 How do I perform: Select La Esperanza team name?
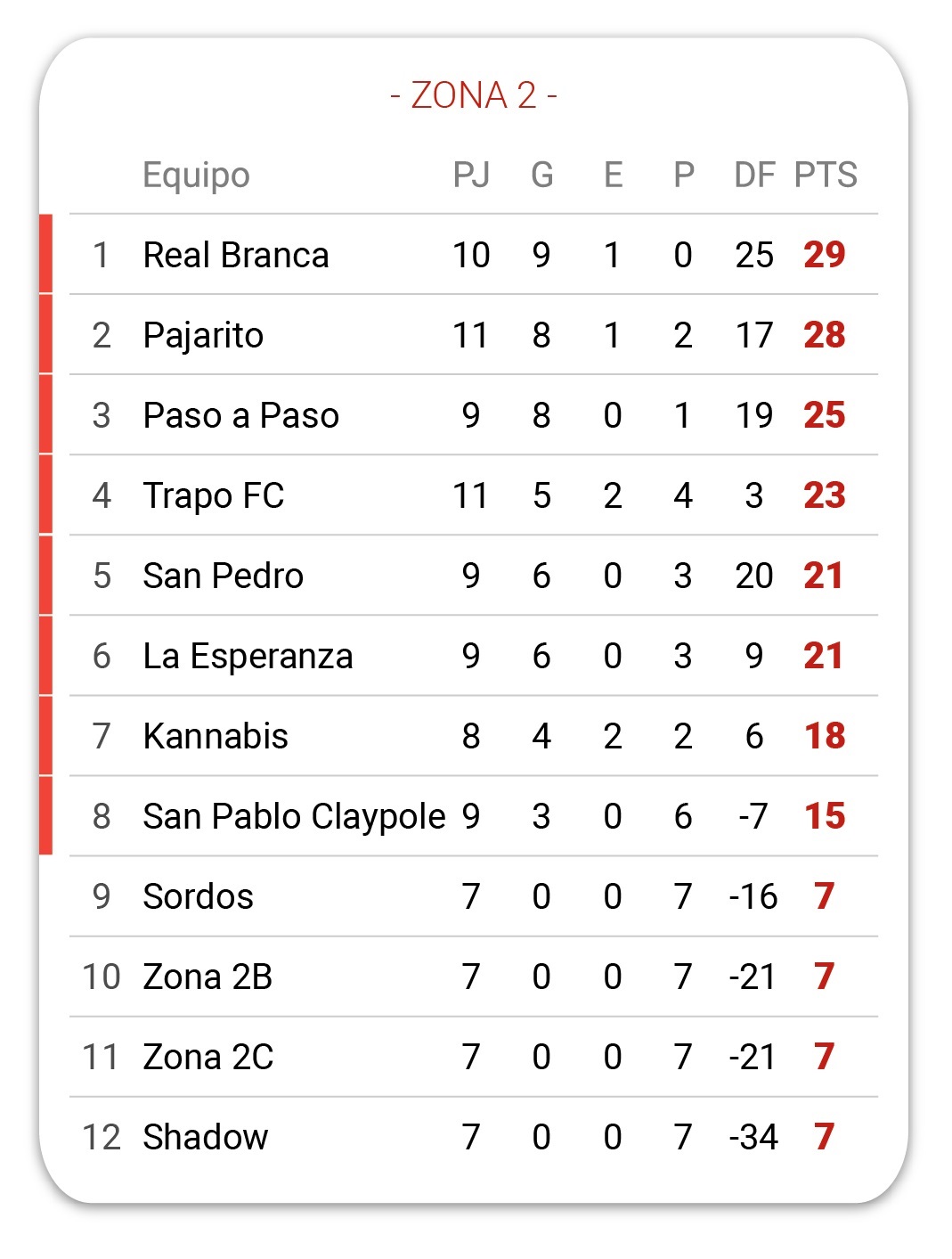tap(248, 657)
